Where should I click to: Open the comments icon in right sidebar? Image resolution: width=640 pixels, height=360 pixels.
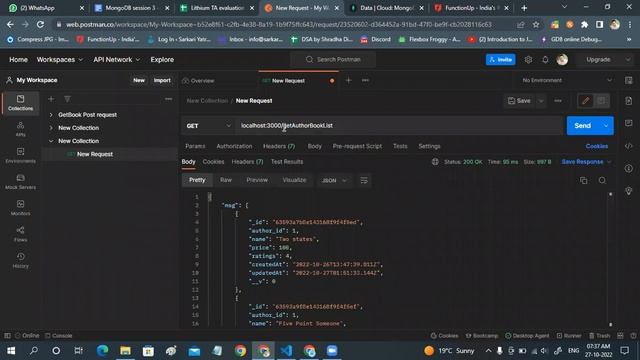[x=629, y=123]
